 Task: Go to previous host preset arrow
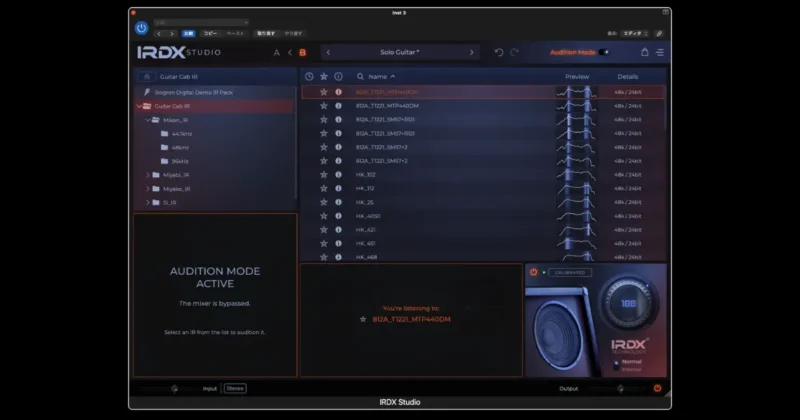[159, 34]
